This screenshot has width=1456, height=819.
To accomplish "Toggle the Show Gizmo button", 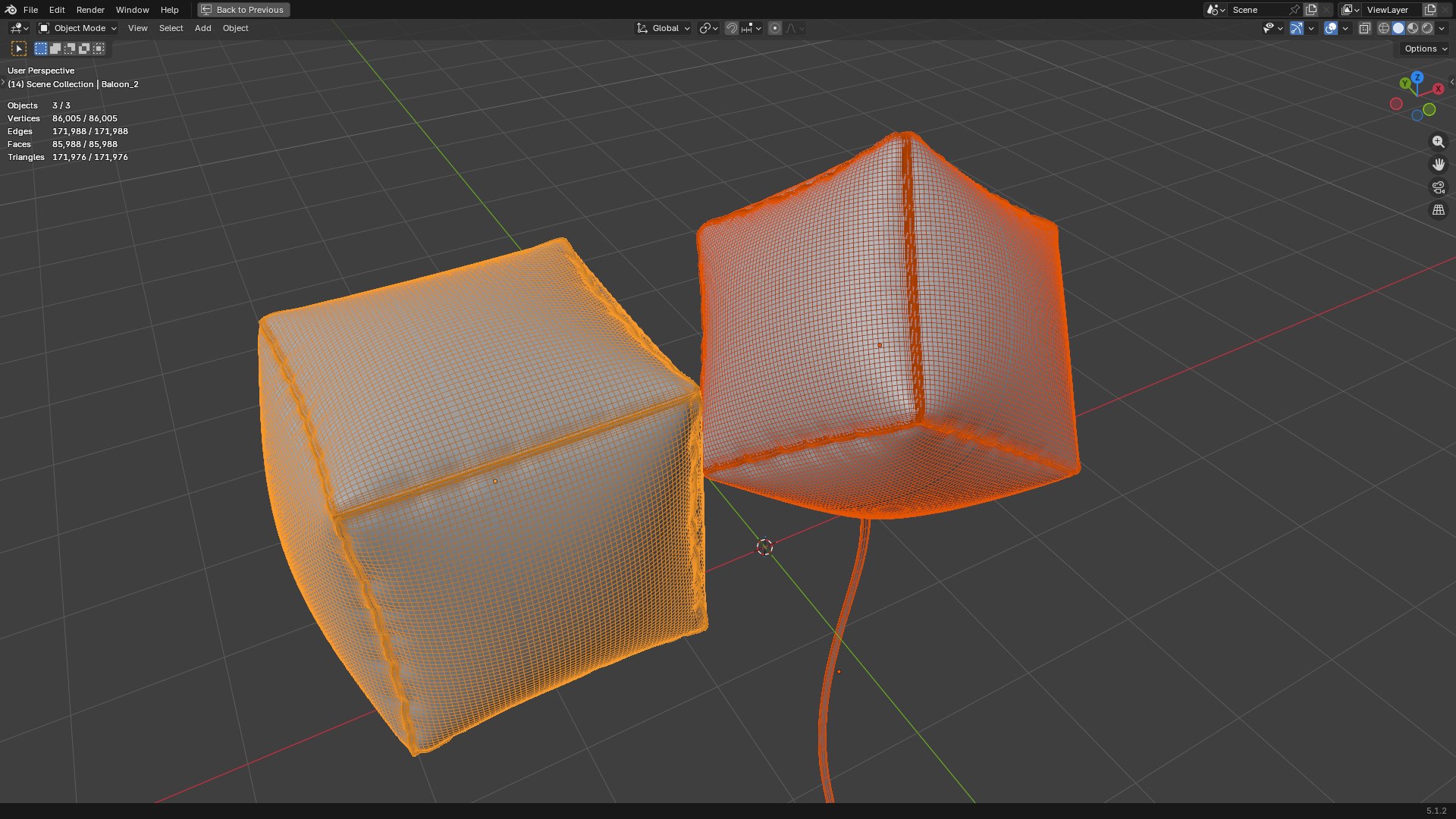I will pyautogui.click(x=1297, y=28).
